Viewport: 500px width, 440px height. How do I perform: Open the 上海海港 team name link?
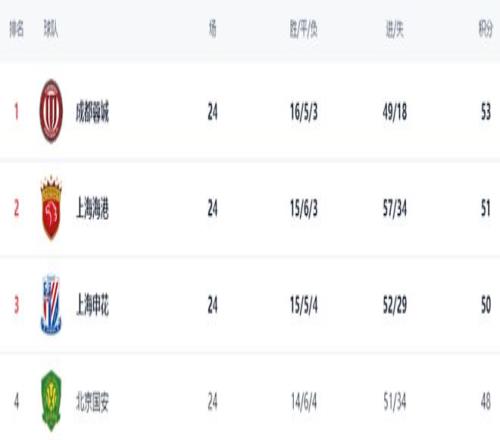(92, 208)
